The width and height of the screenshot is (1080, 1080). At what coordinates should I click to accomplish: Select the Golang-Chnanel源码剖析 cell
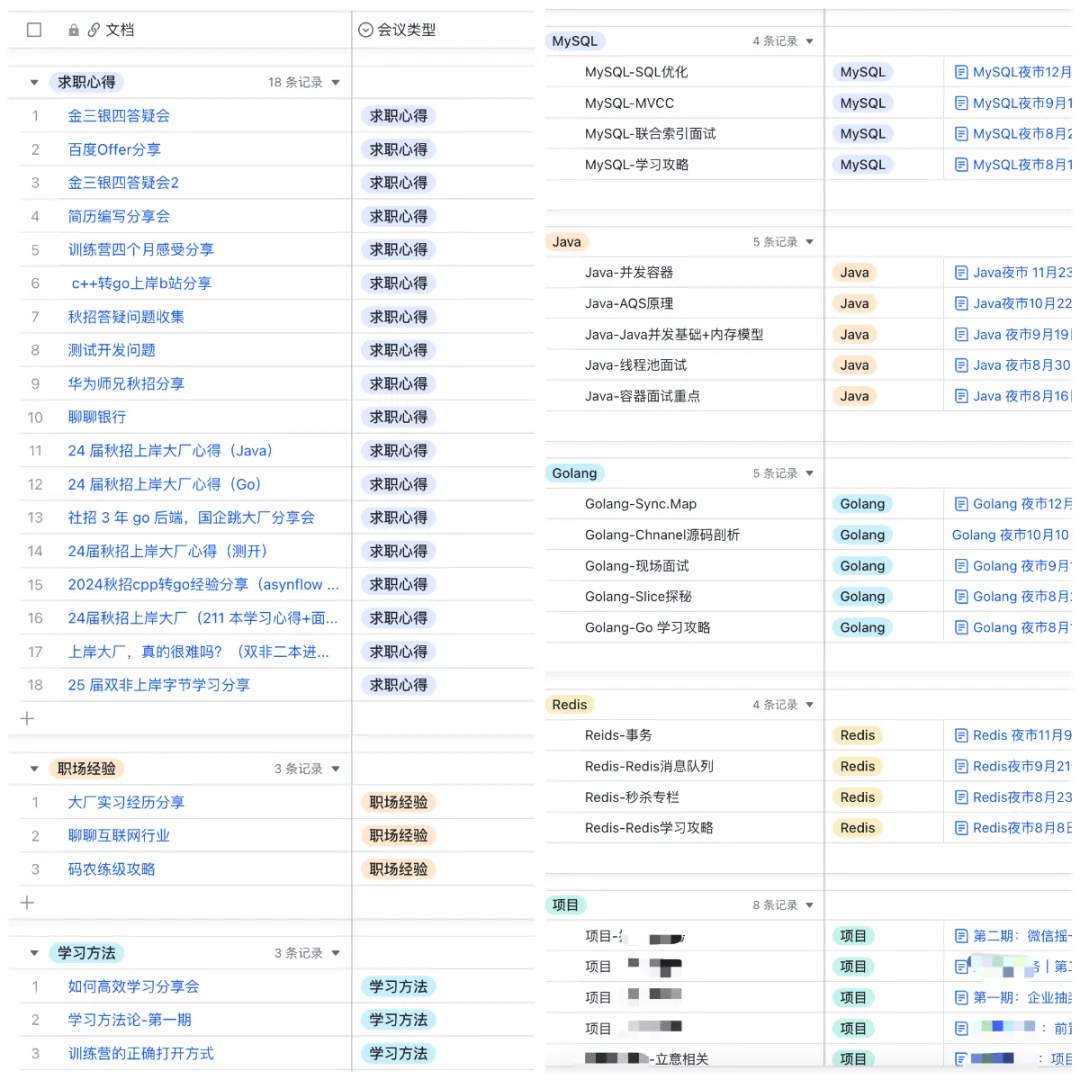point(685,535)
